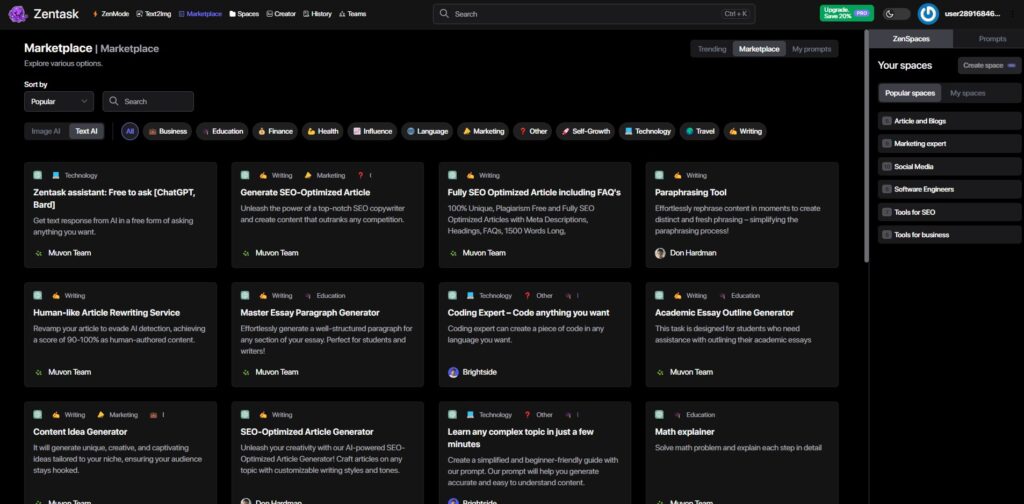This screenshot has width=1024, height=504.
Task: Click Don Hardman avatar on Paraphrasing Tool
Action: [x=660, y=253]
